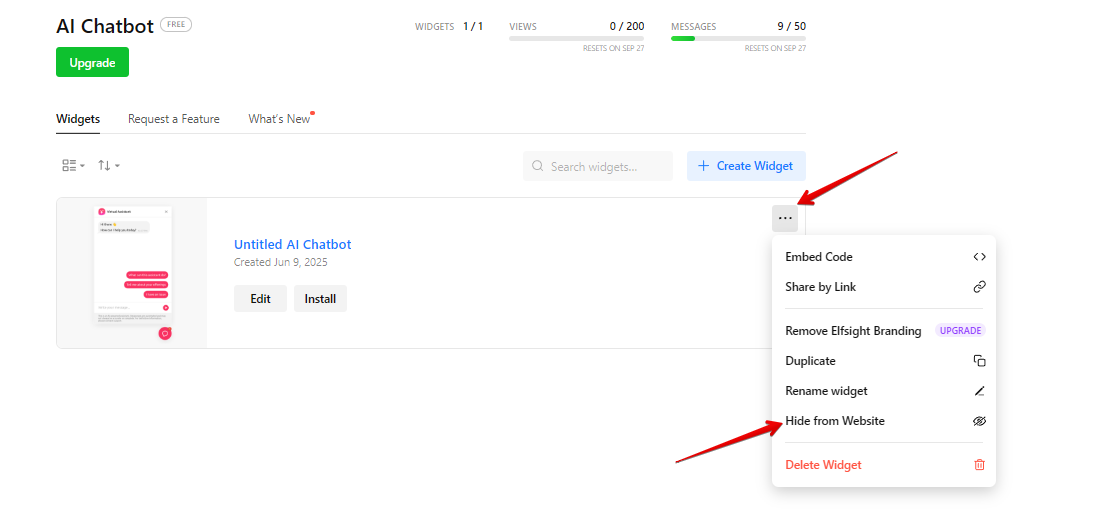Select Embed Code from the menu
Image resolution: width=1093 pixels, height=515 pixels.
[884, 256]
